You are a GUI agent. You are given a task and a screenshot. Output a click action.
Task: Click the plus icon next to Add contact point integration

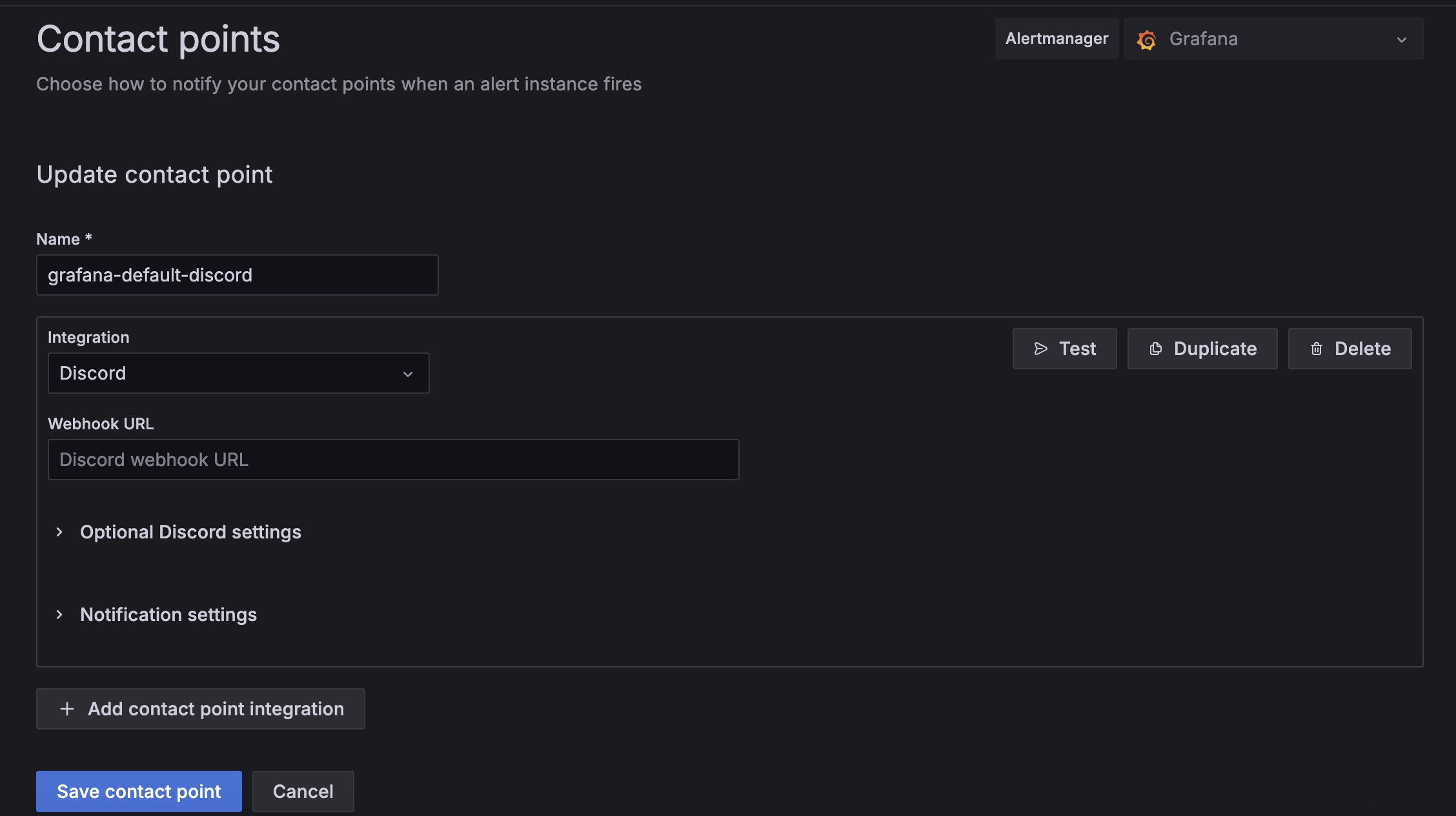click(66, 709)
